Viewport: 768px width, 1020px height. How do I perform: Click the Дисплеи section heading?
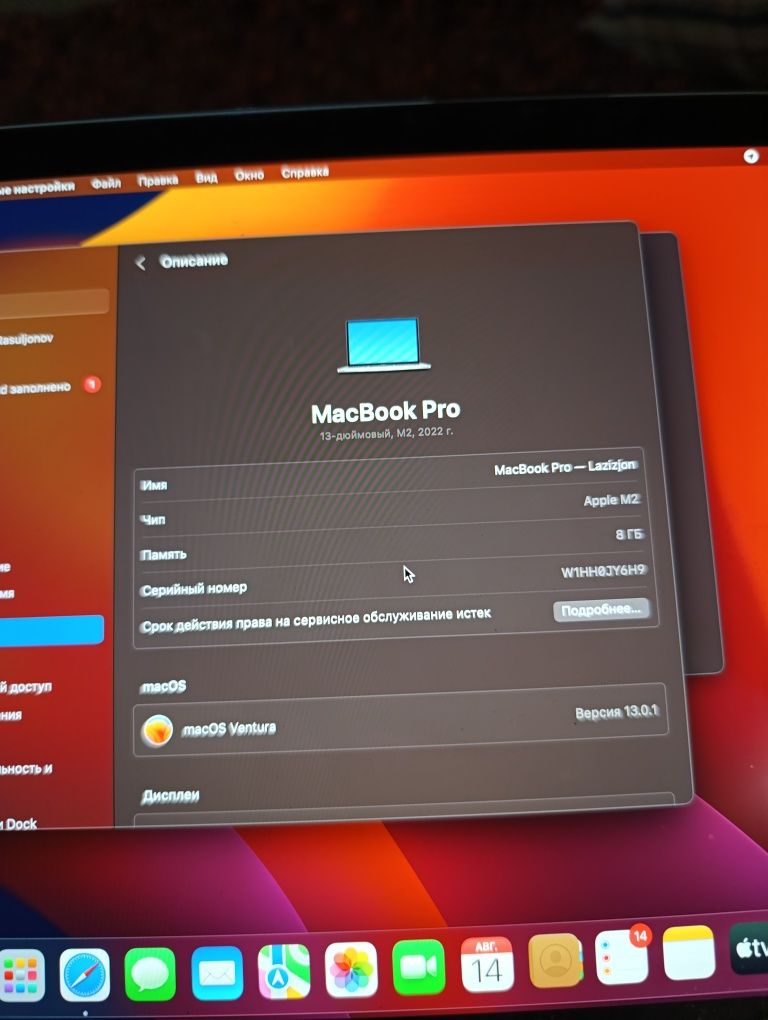tap(170, 796)
